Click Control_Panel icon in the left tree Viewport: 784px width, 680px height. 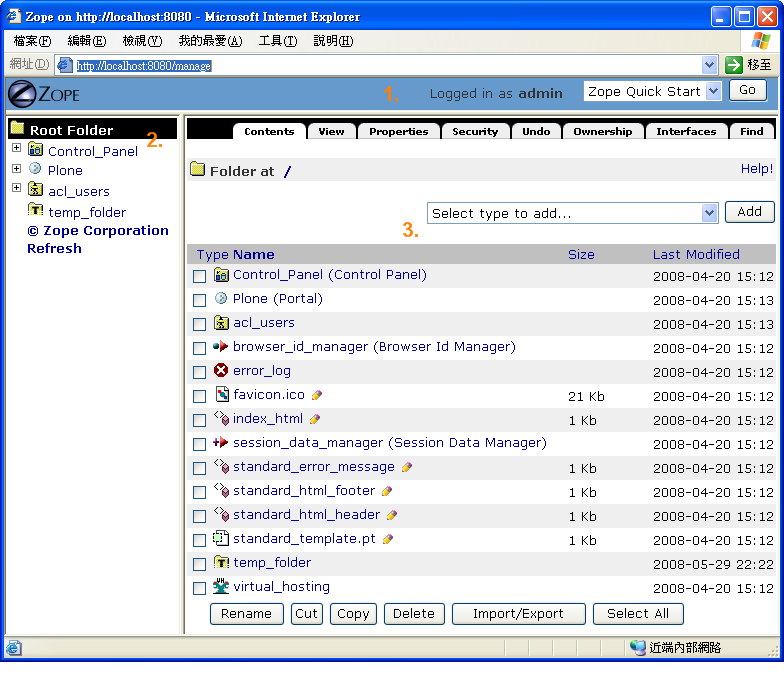coord(35,149)
